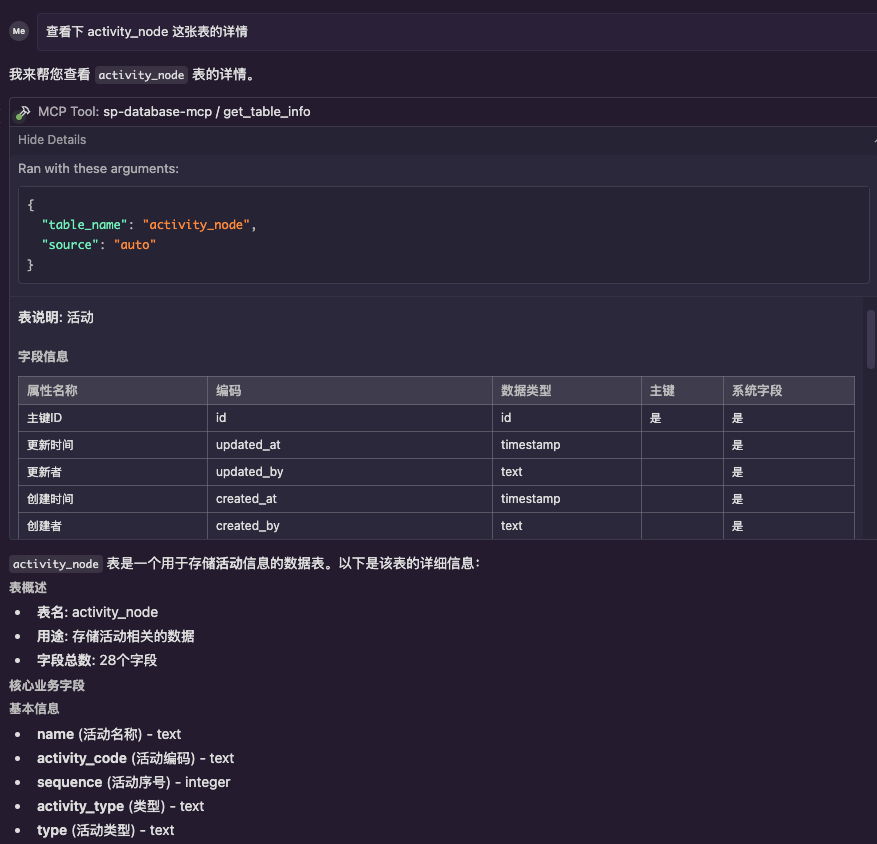This screenshot has height=844, width=877.
Task: Click the created_at table cell
Action: click(350, 499)
